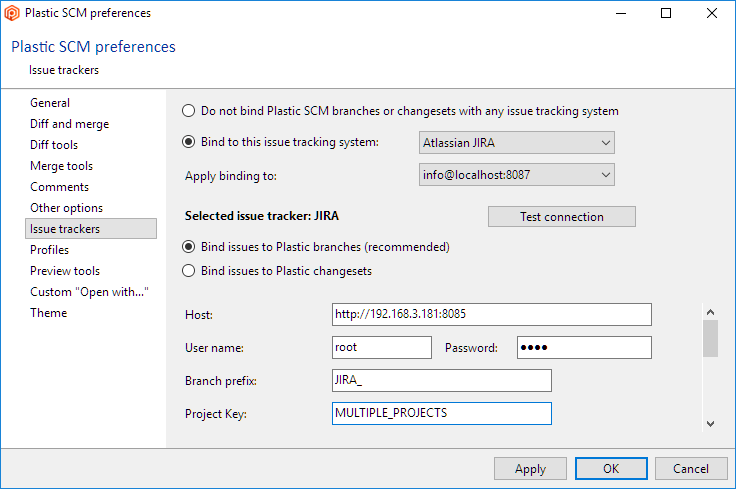Viewport: 736px width, 489px height.
Task: Click scrollbar down arrow in settings panel
Action: pos(710,424)
